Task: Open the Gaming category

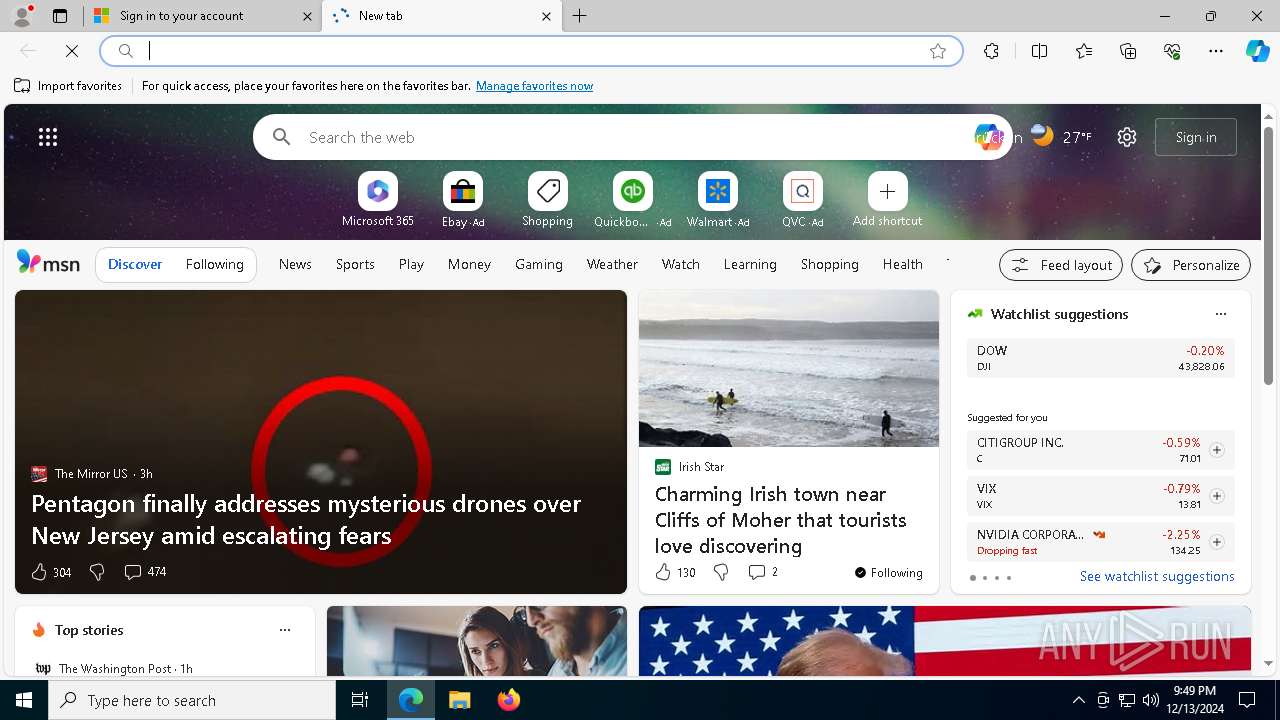Action: coord(539,264)
